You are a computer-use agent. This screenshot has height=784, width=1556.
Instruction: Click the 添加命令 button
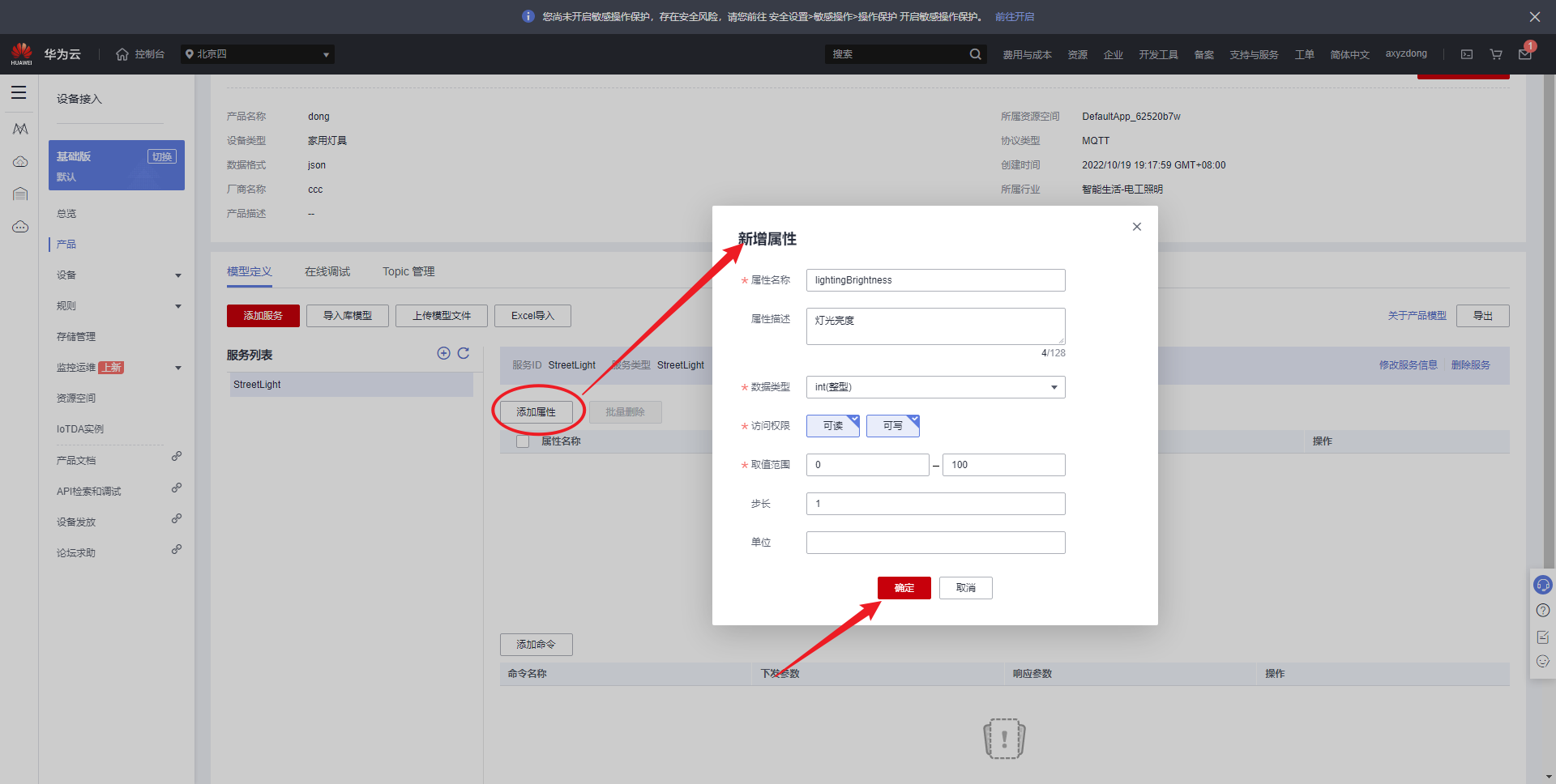click(x=536, y=645)
